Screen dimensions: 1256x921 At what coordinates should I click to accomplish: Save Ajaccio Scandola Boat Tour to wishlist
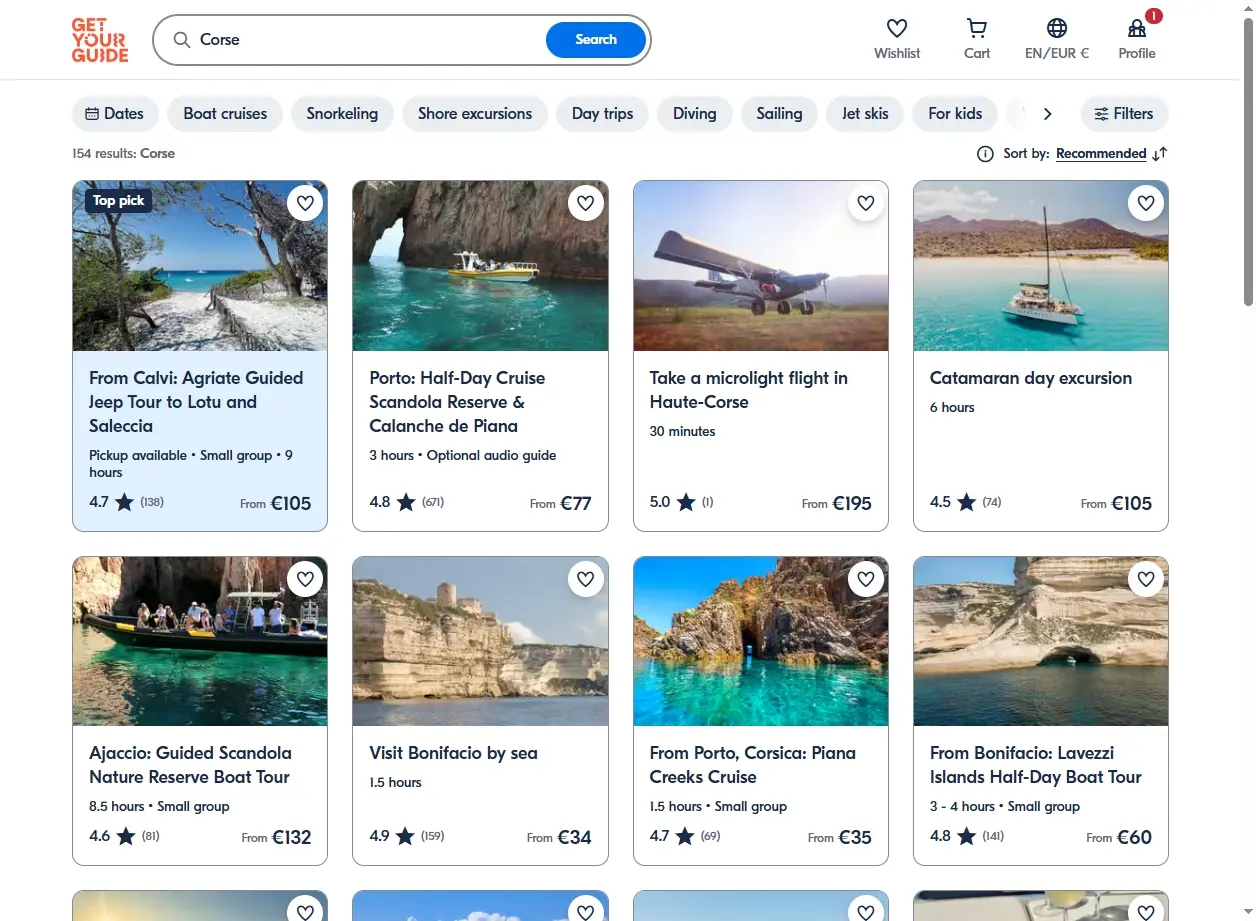click(x=306, y=579)
